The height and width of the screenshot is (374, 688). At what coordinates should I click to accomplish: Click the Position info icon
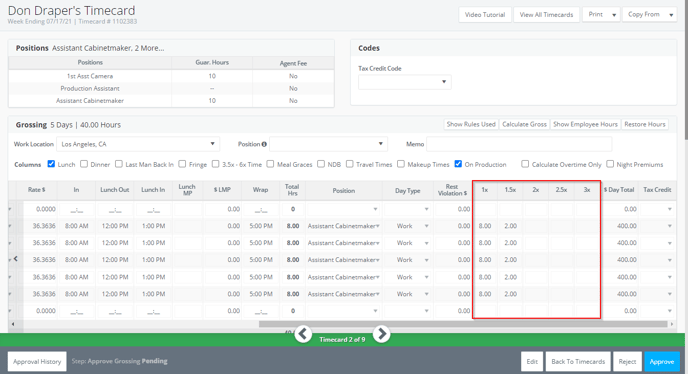click(x=264, y=144)
